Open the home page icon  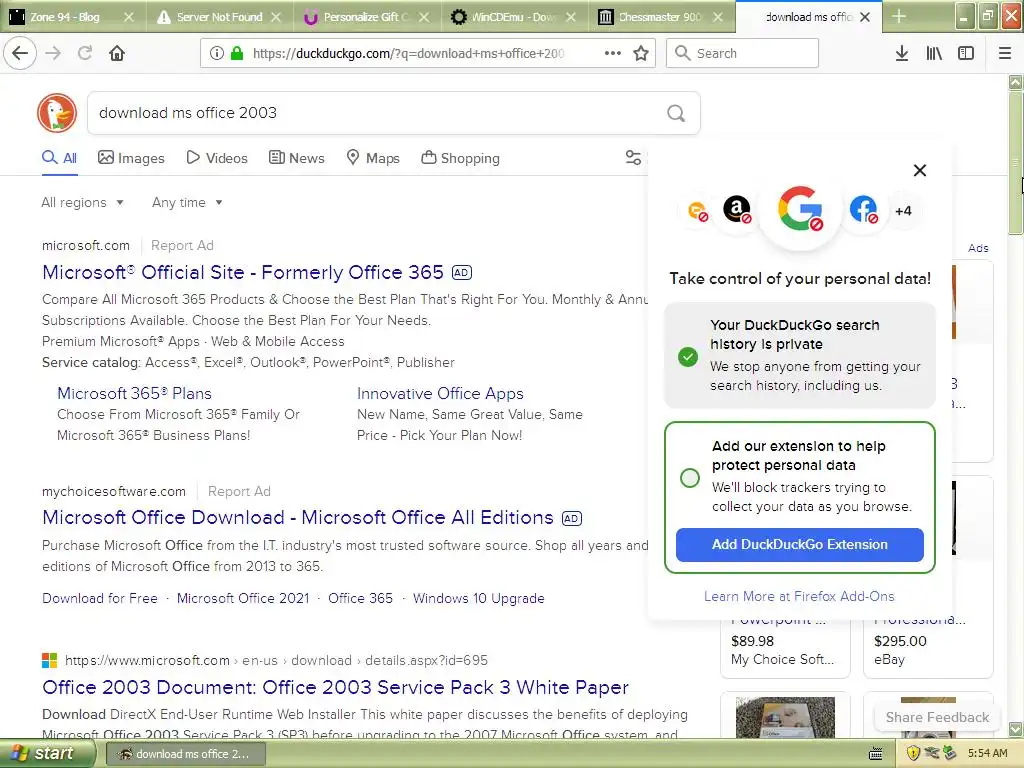[x=117, y=53]
